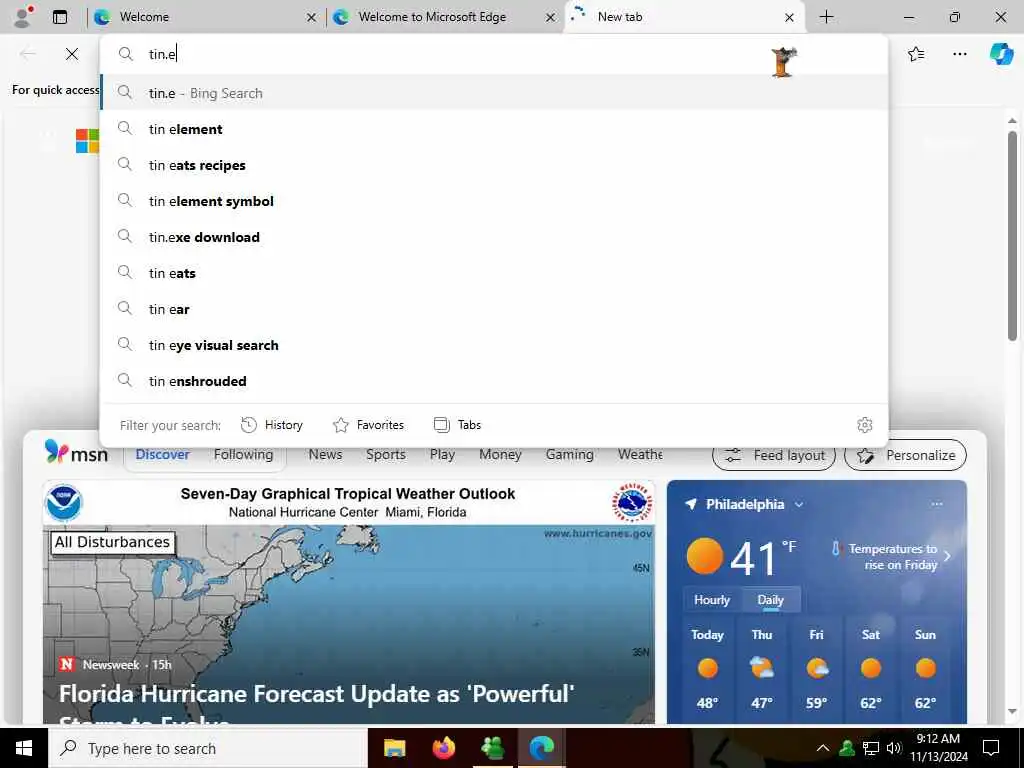Click the page vertical scrollbar thumb
1024x768 pixels.
(1012, 235)
